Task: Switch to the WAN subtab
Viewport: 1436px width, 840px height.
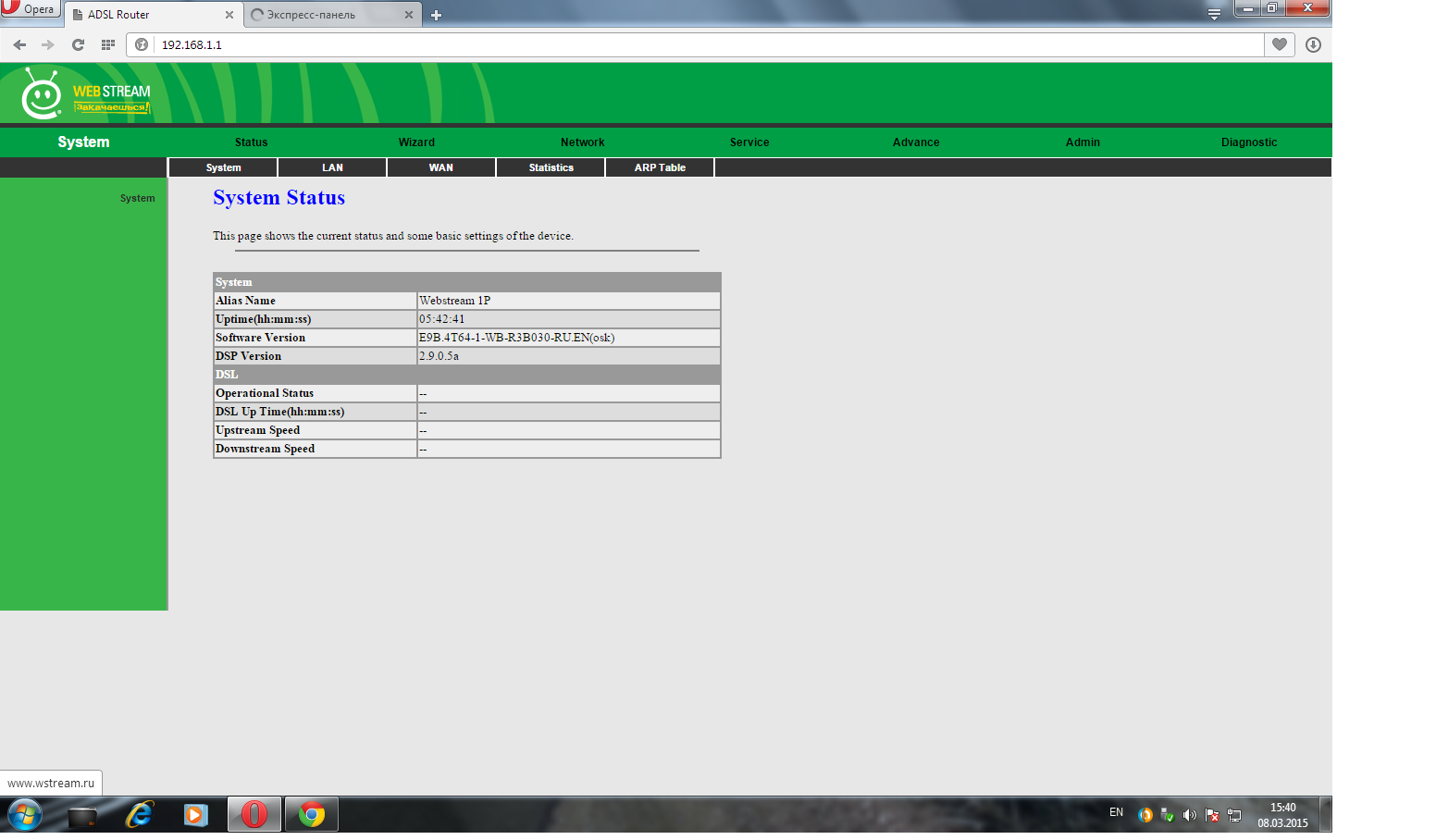Action: [x=441, y=167]
